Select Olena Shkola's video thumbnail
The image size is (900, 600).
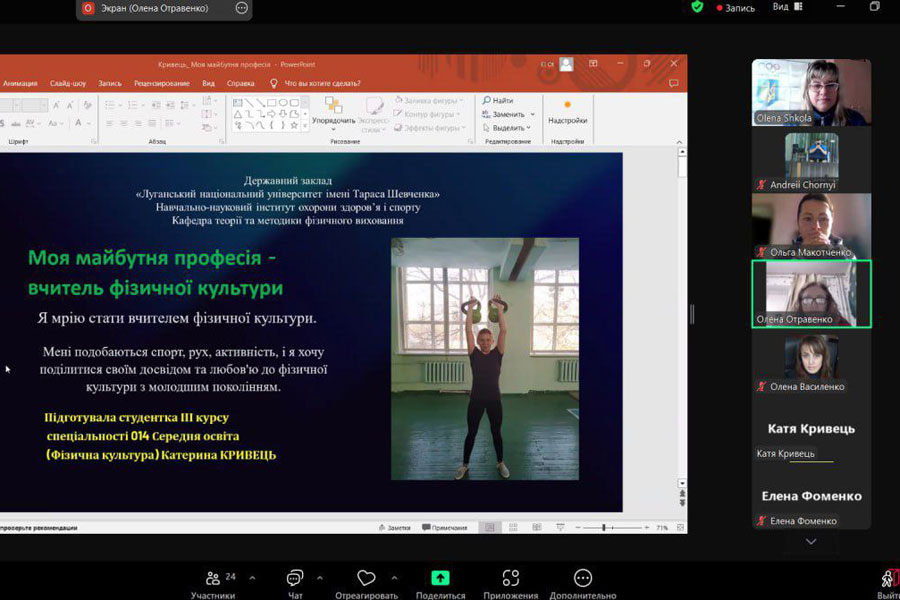811,92
